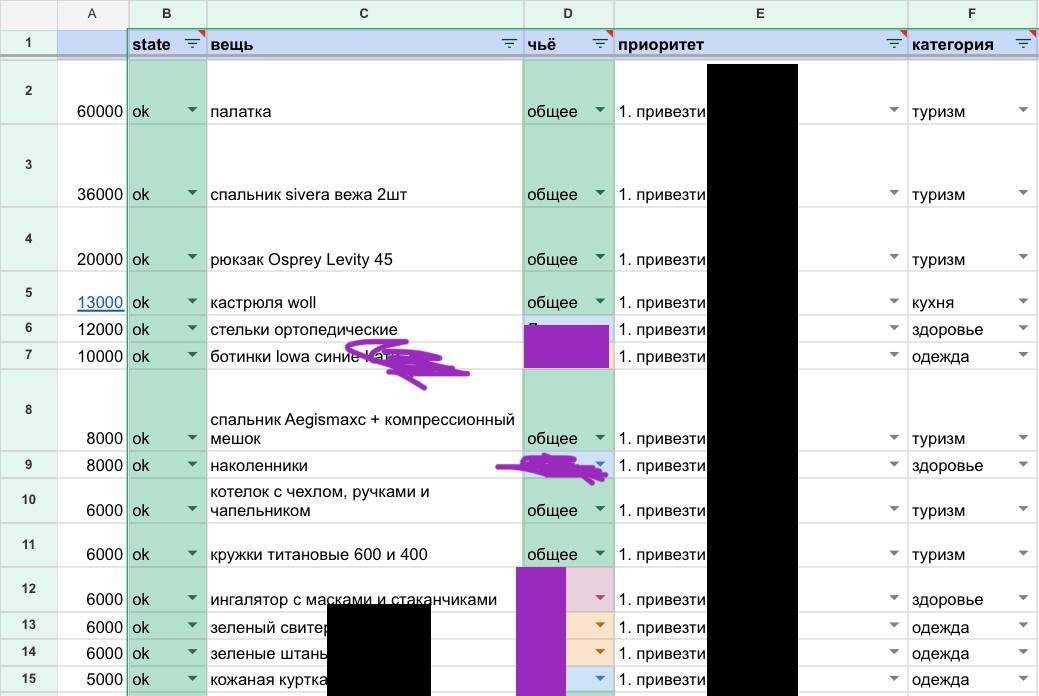Select row 8 header
Screen dimensions: 1039x696
click(x=29, y=410)
